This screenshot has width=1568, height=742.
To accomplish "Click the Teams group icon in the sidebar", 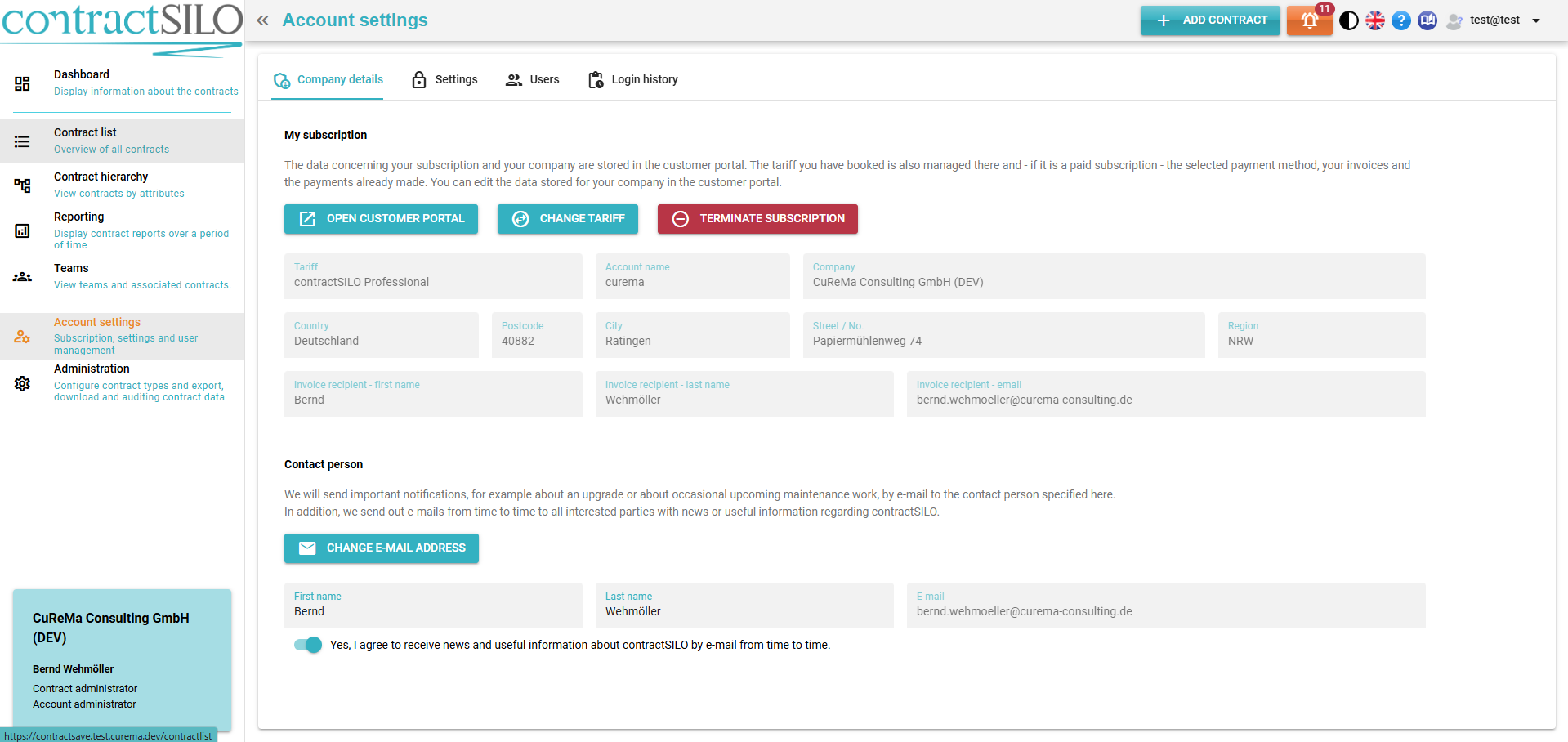I will click(22, 277).
